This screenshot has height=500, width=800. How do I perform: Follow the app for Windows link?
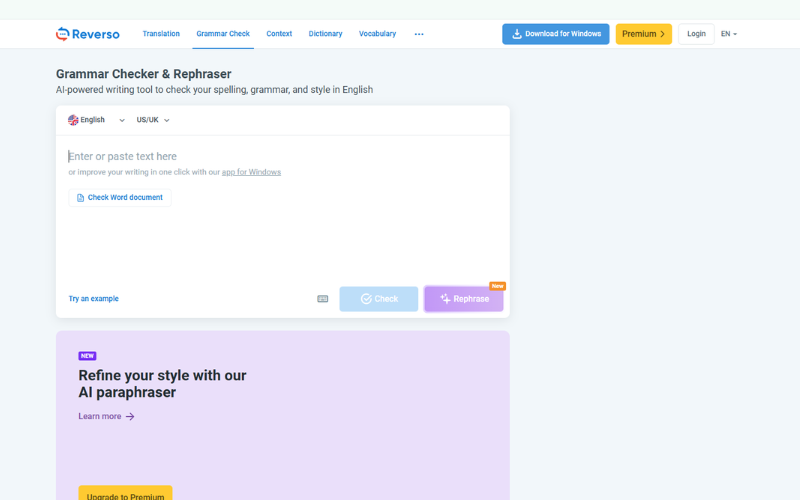(x=251, y=172)
